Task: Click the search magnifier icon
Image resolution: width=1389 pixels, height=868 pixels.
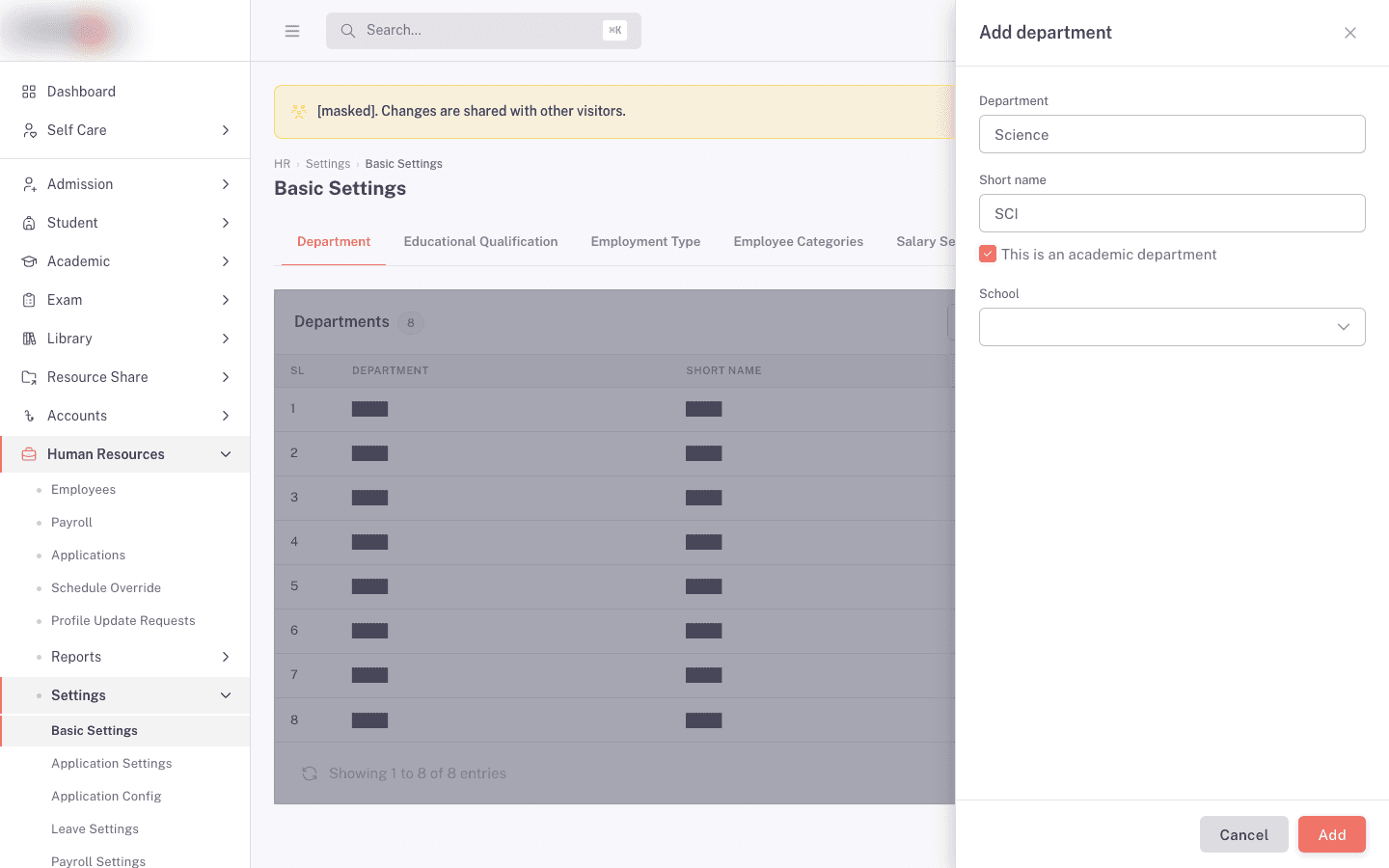Action: (348, 31)
